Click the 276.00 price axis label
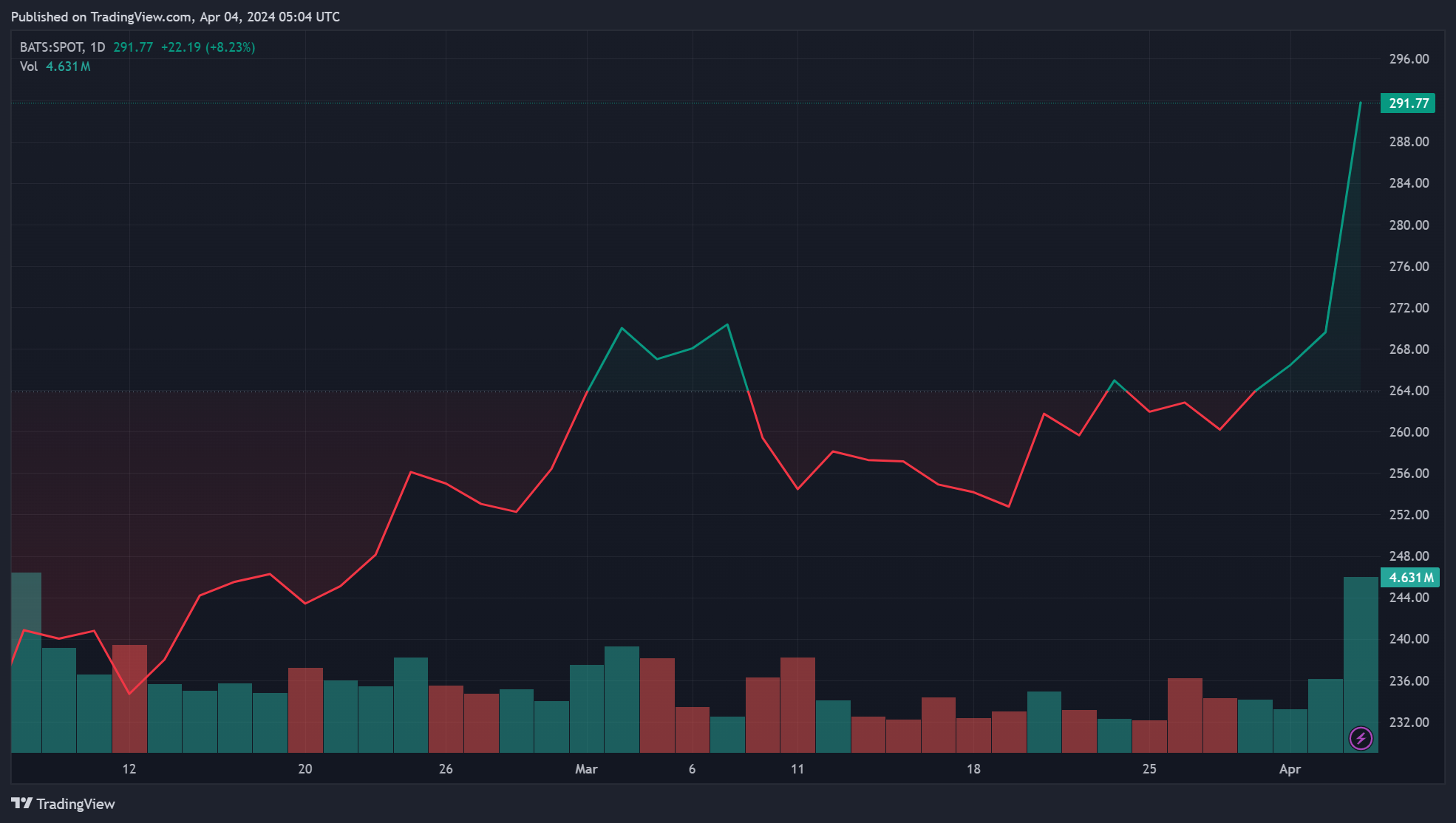The image size is (1456, 823). point(1409,267)
